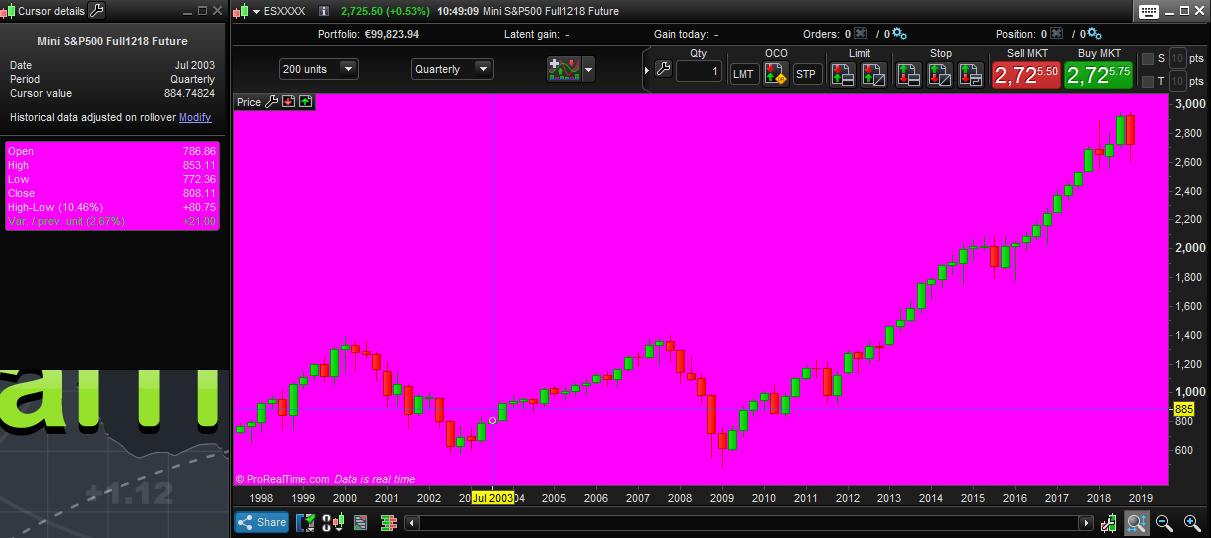1211x538 pixels.
Task: Open Cursor details wrench settings
Action: pos(96,11)
